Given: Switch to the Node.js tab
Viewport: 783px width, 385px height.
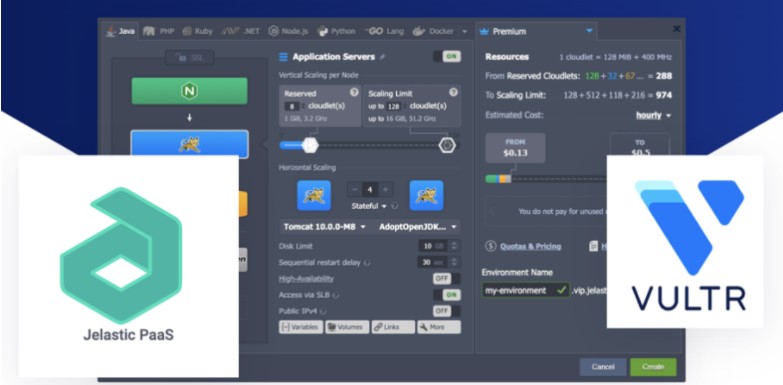Looking at the screenshot, I should (x=288, y=31).
